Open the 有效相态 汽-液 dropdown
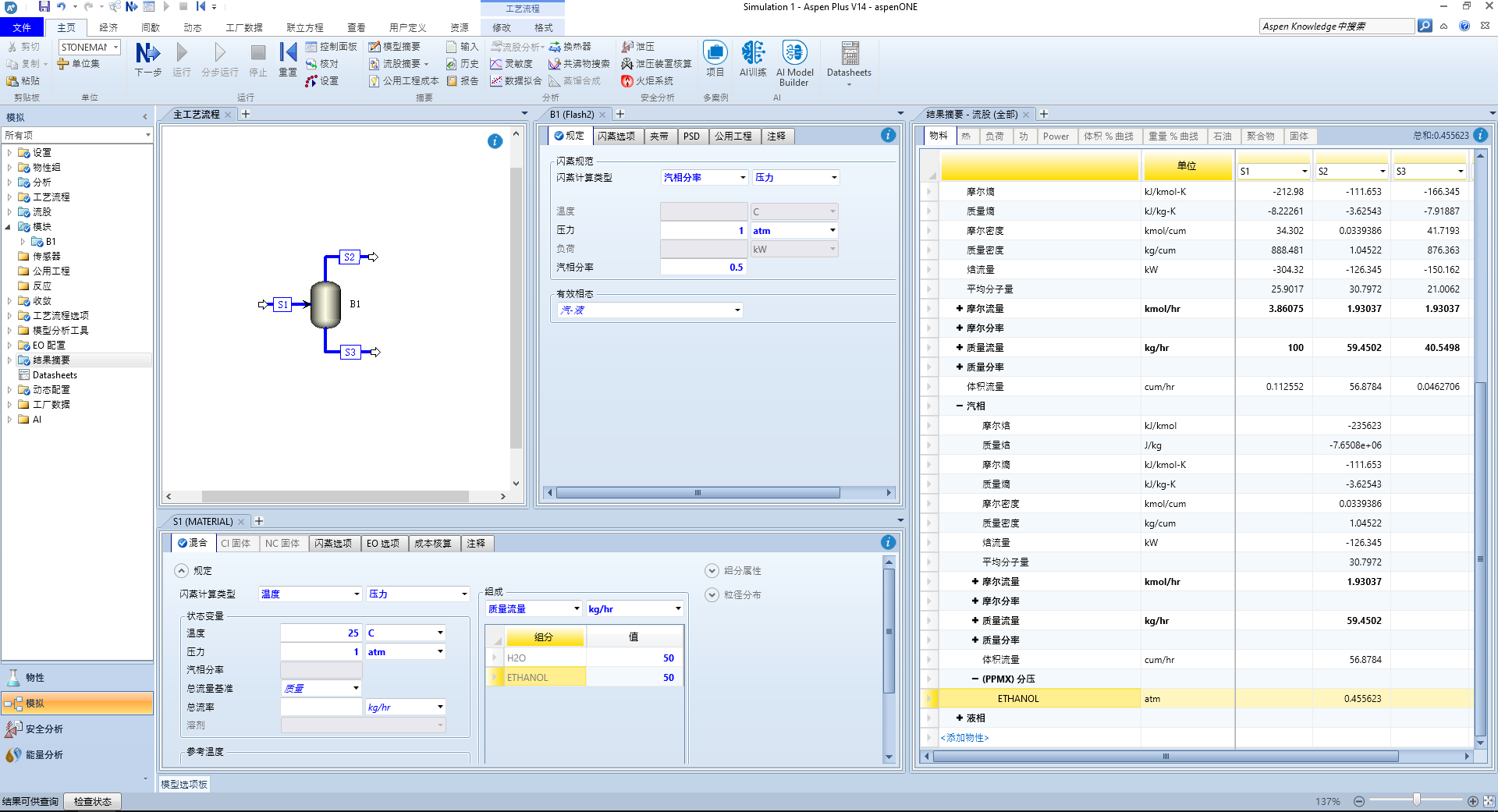Image resolution: width=1498 pixels, height=812 pixels. 737,310
